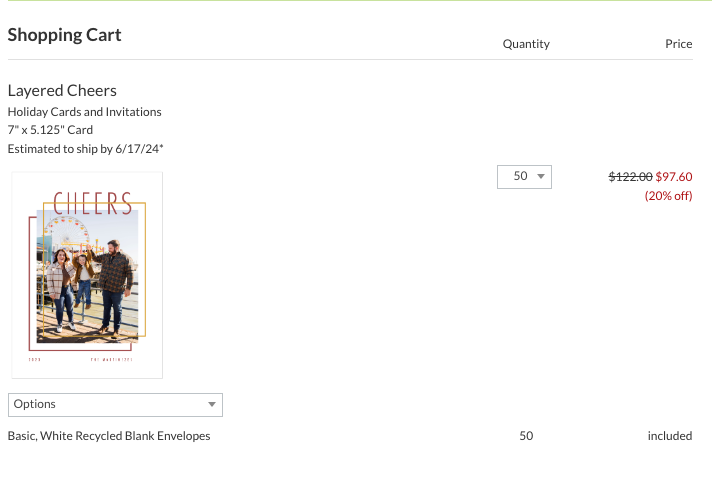Click the envelope quantity value 50
The width and height of the screenshot is (712, 492).
tap(526, 436)
